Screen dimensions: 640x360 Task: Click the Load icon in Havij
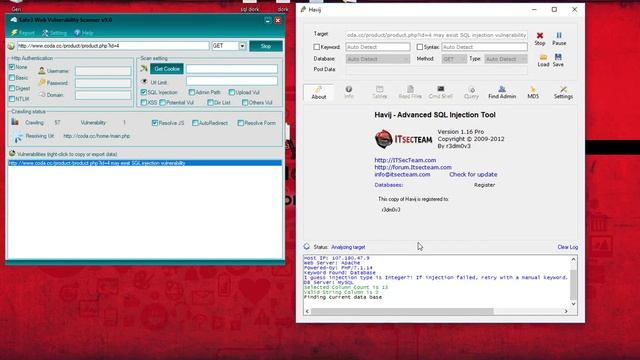543,57
